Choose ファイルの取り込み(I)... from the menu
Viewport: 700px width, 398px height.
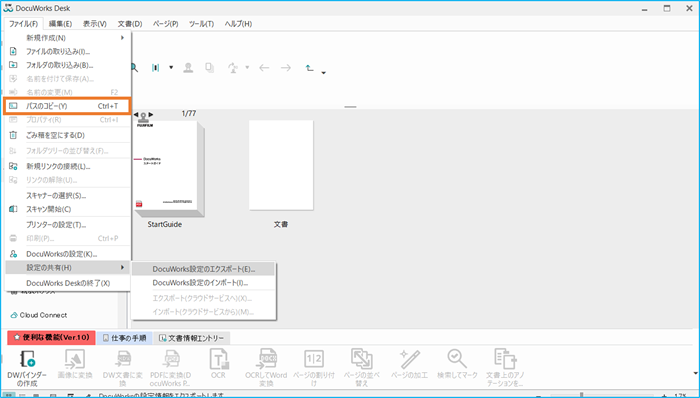[x=67, y=52]
